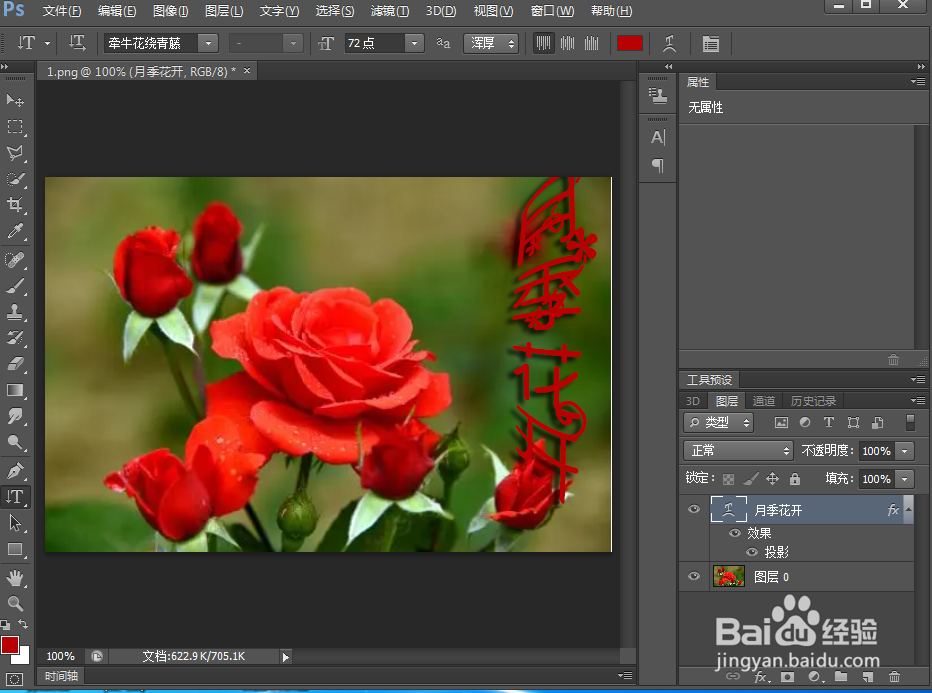Open the 图层 menu
The width and height of the screenshot is (932, 693).
[x=223, y=11]
